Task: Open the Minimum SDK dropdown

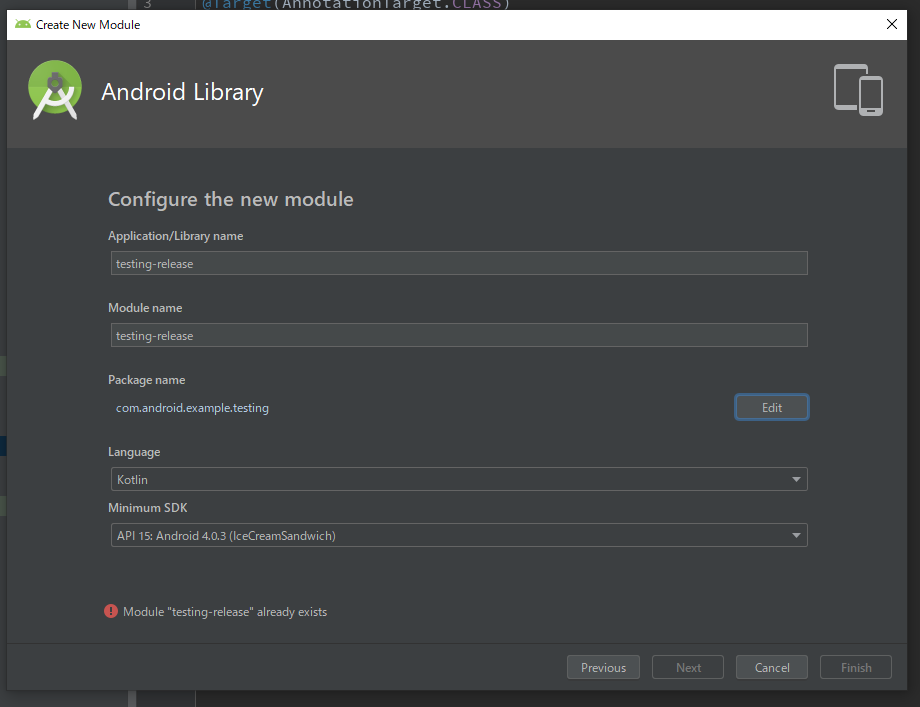Action: click(x=458, y=535)
